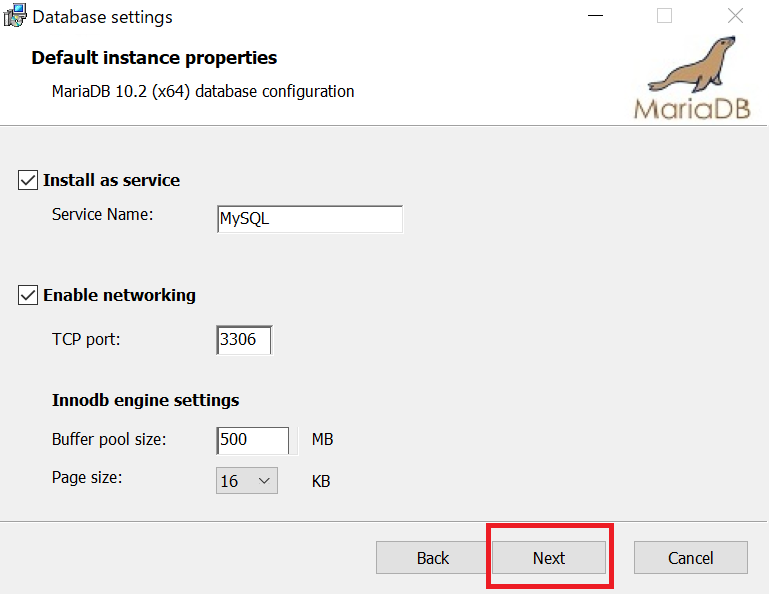Minimize the Database settings window

595,16
